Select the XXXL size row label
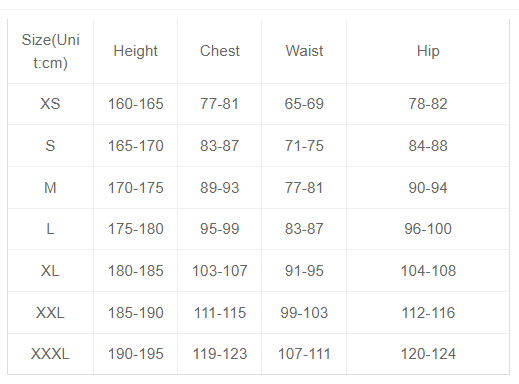 pos(50,354)
